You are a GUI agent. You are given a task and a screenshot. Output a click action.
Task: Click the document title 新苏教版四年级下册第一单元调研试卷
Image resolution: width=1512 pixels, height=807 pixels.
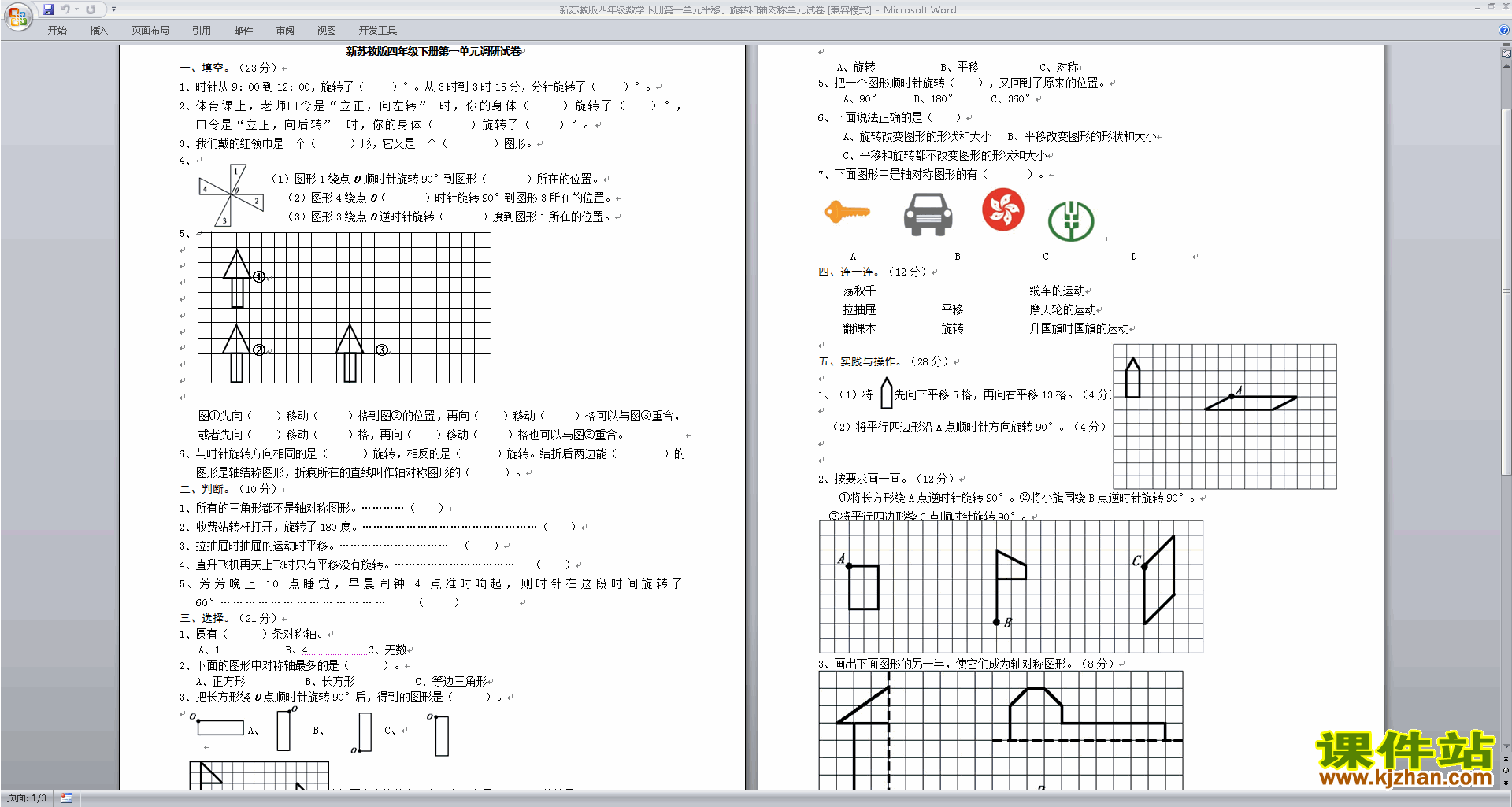(x=434, y=51)
